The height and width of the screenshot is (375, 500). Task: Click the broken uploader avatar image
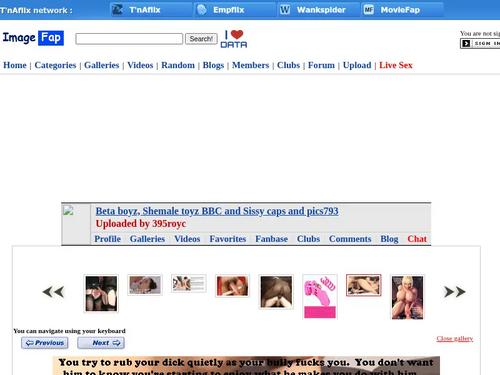tap(68, 211)
